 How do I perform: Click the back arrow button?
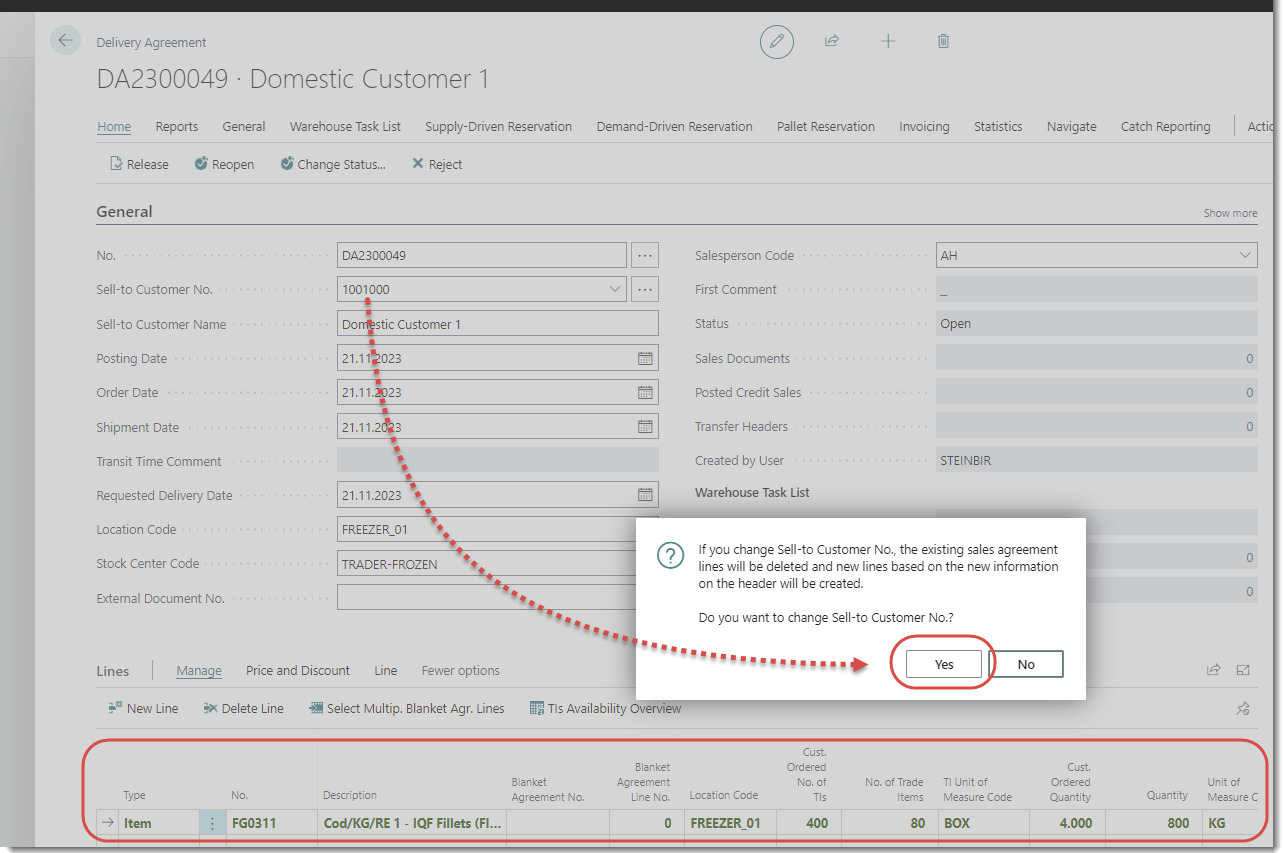pos(65,40)
